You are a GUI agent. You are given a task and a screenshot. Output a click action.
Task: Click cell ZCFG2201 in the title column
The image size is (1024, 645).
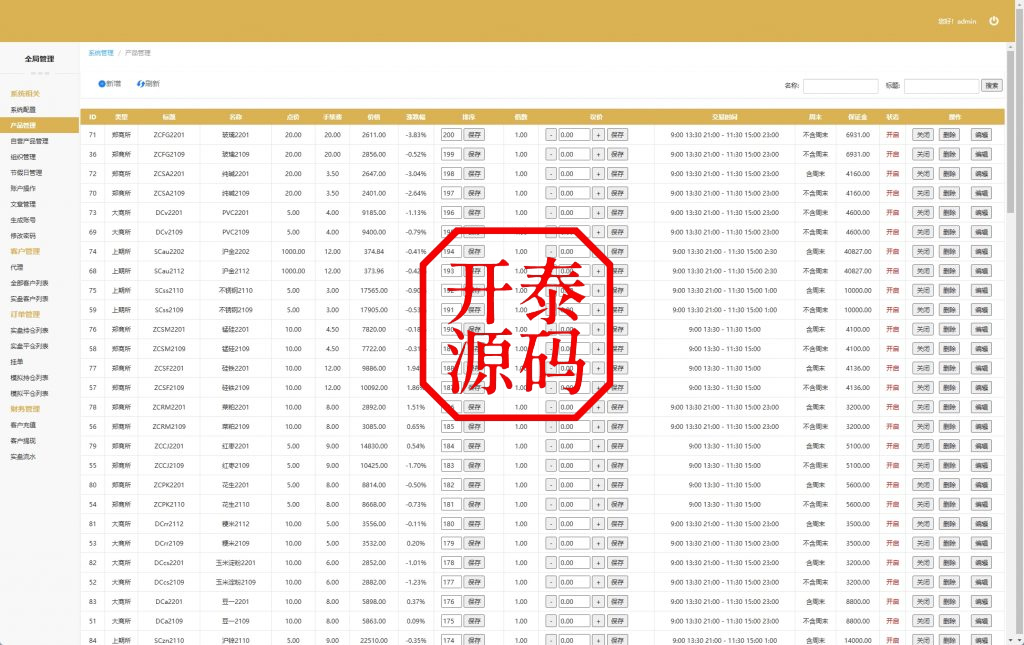tap(169, 134)
